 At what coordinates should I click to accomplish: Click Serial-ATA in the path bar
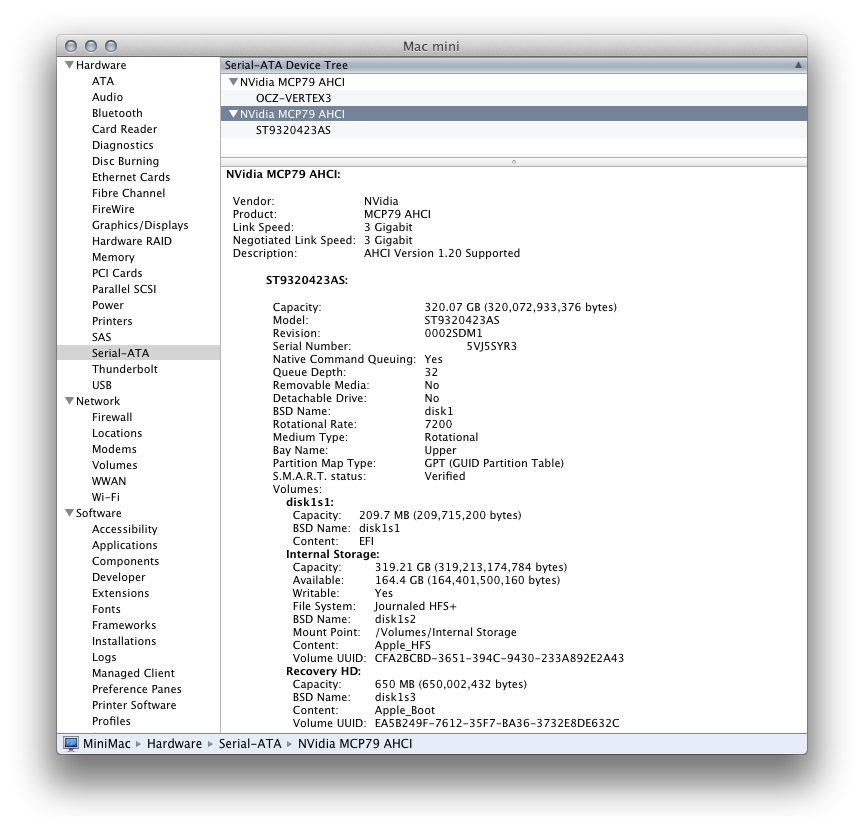tap(250, 744)
